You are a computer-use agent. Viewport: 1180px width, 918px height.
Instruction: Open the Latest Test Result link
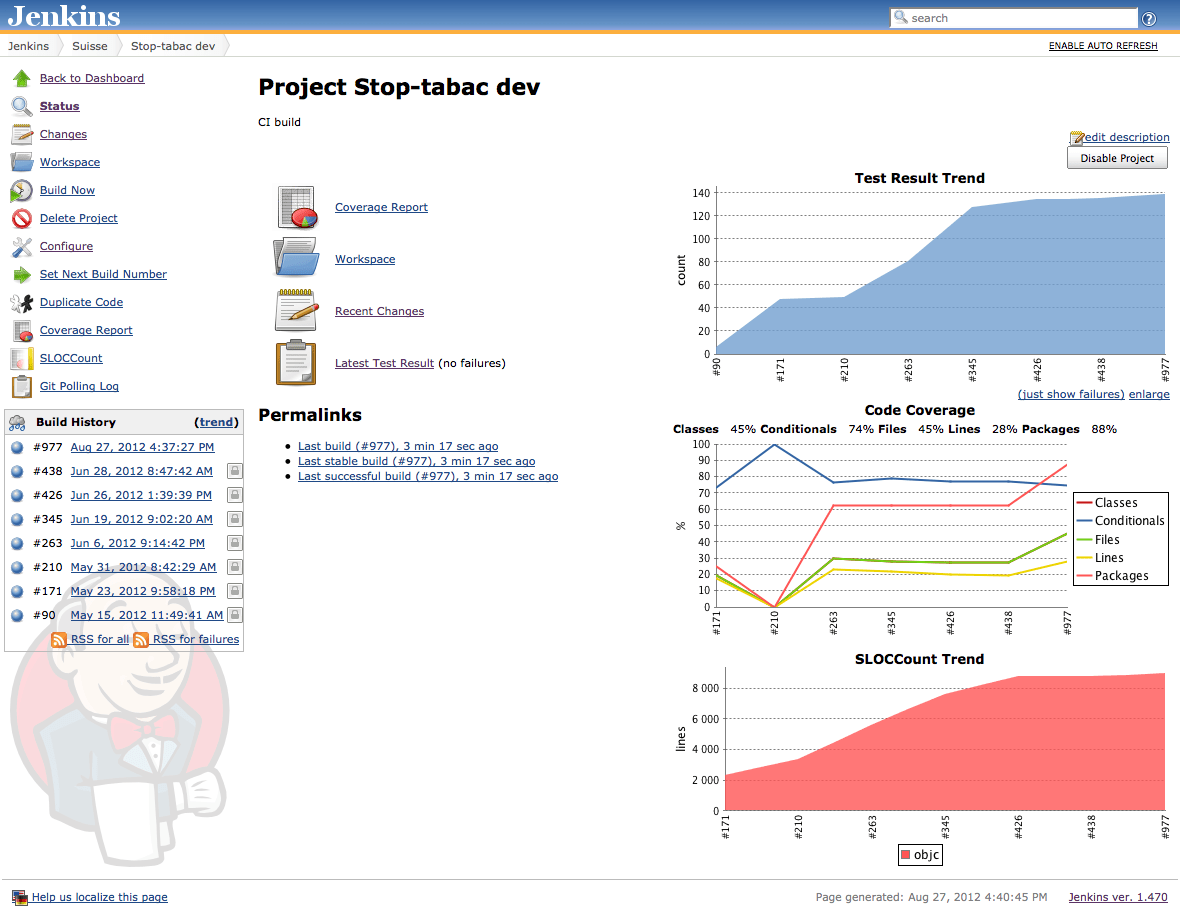coord(384,363)
